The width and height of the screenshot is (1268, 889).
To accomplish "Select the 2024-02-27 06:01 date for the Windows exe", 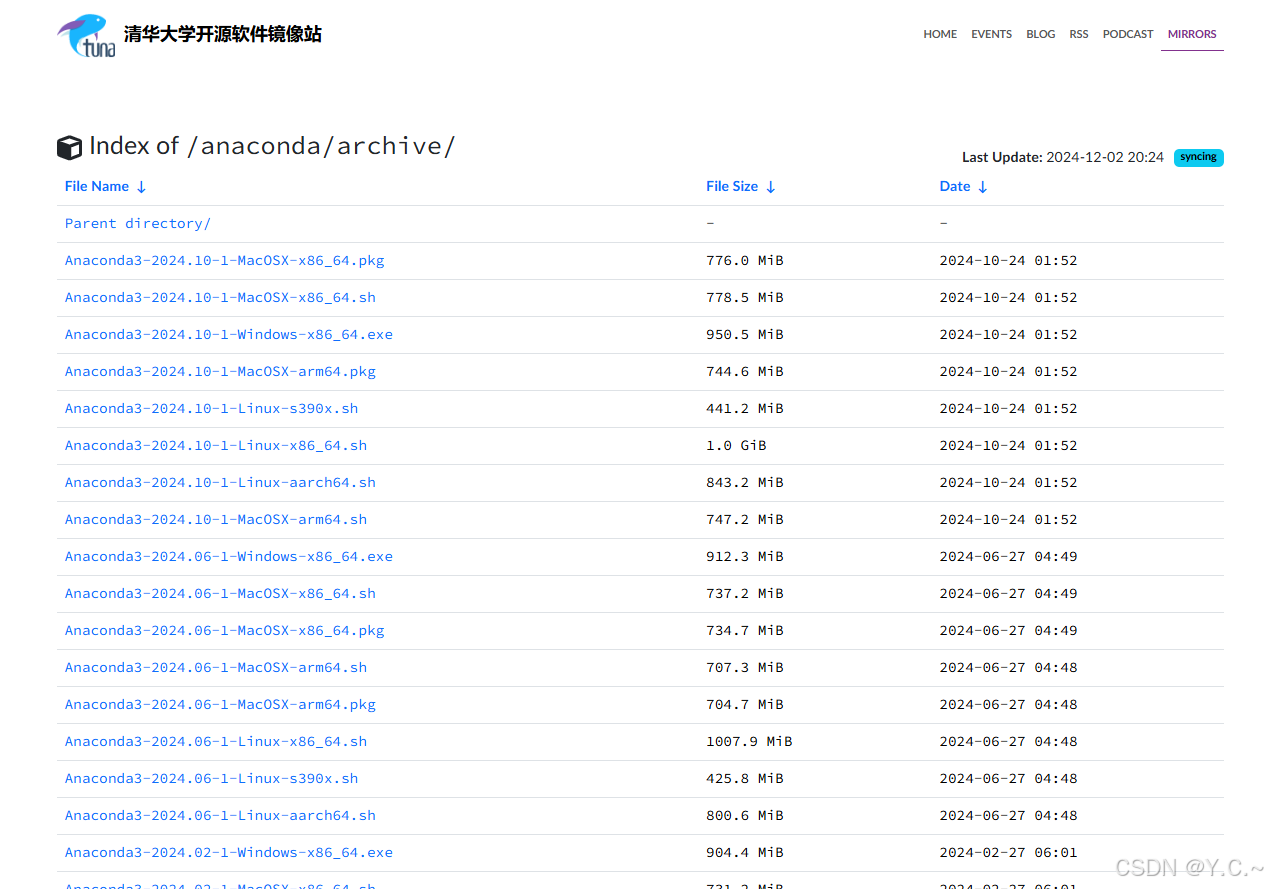I will point(1009,852).
